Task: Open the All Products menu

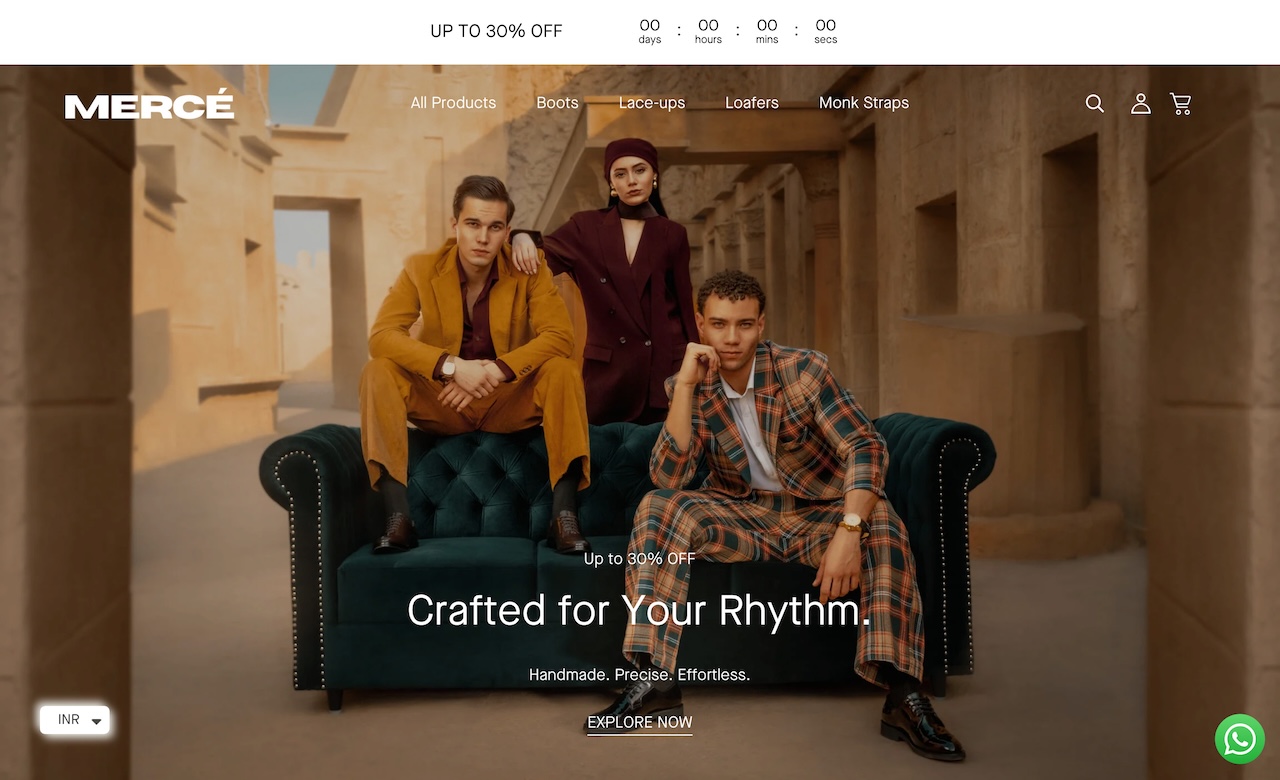Action: pos(453,102)
